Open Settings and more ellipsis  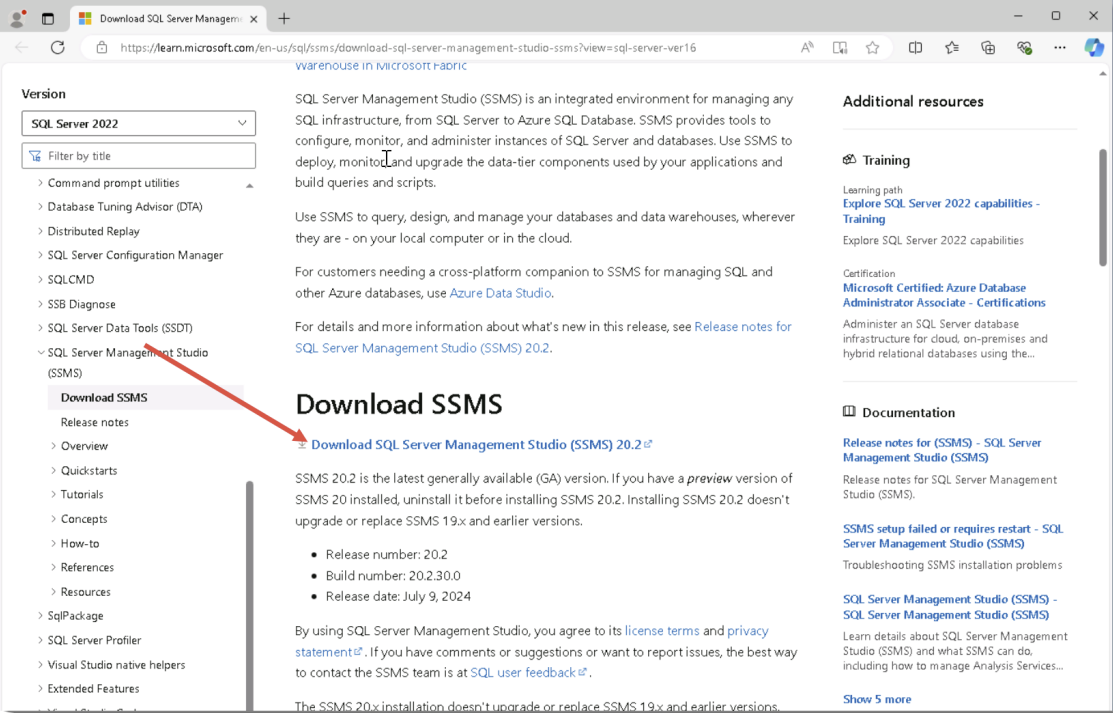(1060, 48)
